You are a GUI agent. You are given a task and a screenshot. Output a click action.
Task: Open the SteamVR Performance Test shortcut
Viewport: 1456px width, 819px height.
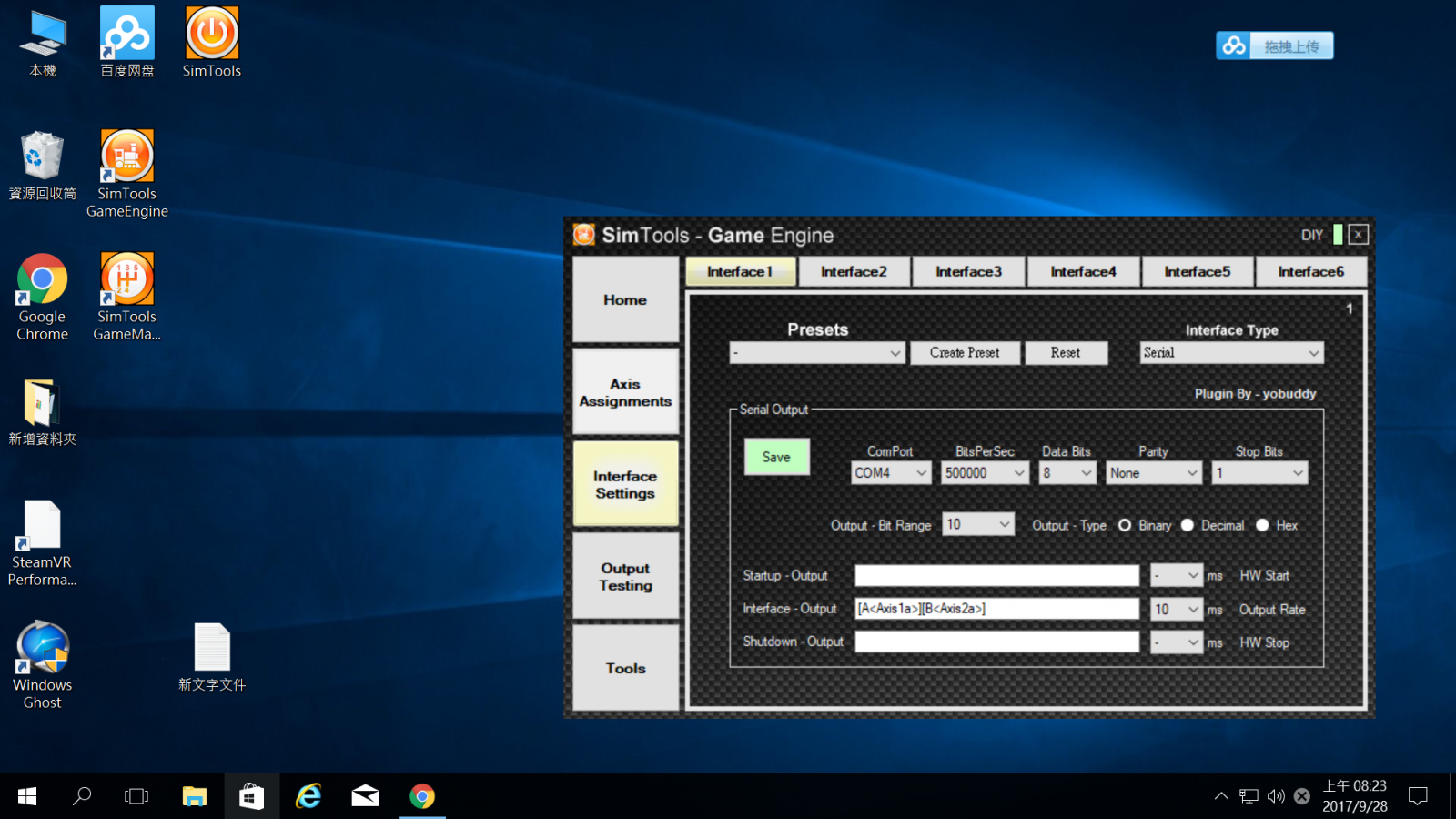tap(42, 543)
